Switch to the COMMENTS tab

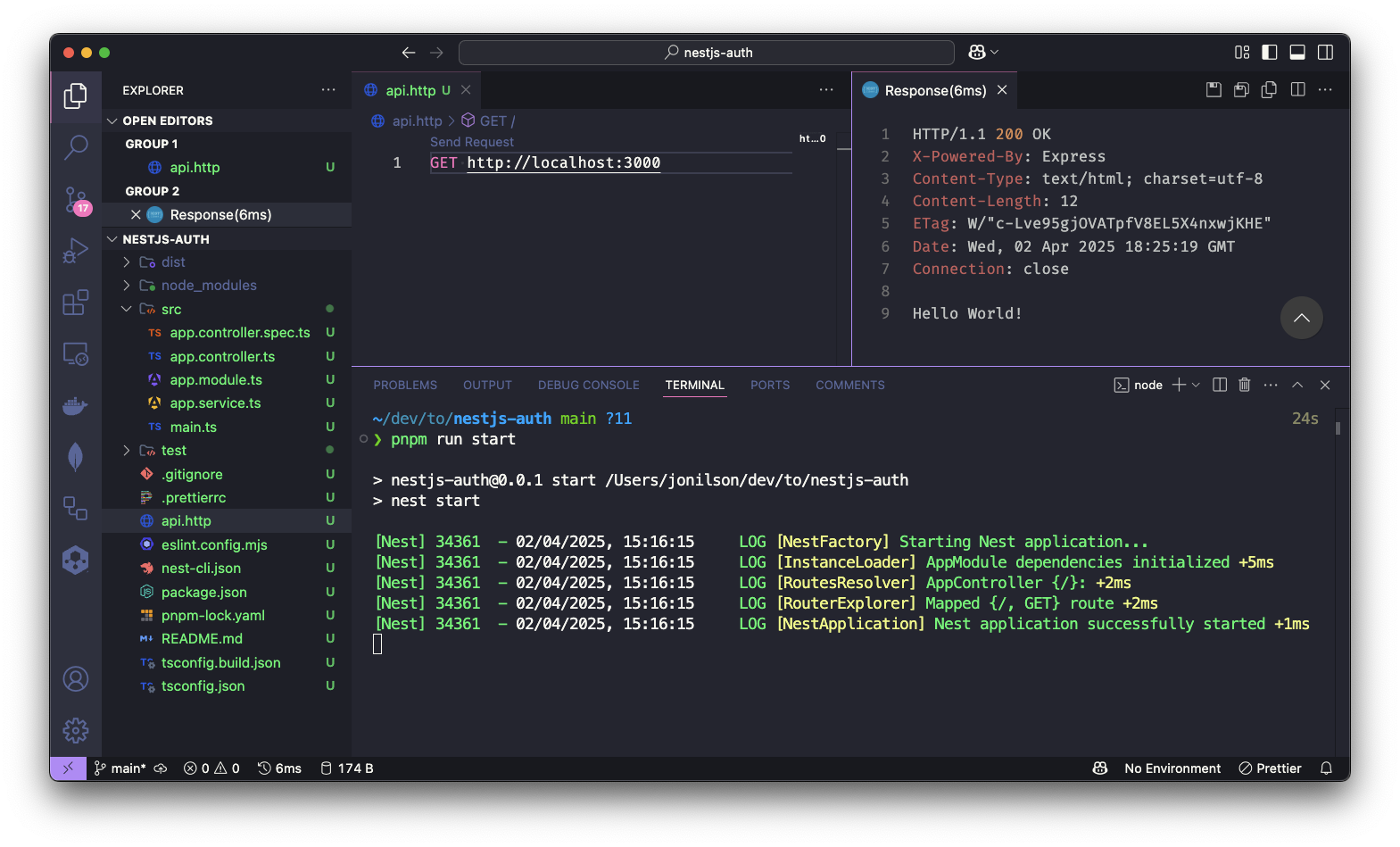pyautogui.click(x=850, y=385)
